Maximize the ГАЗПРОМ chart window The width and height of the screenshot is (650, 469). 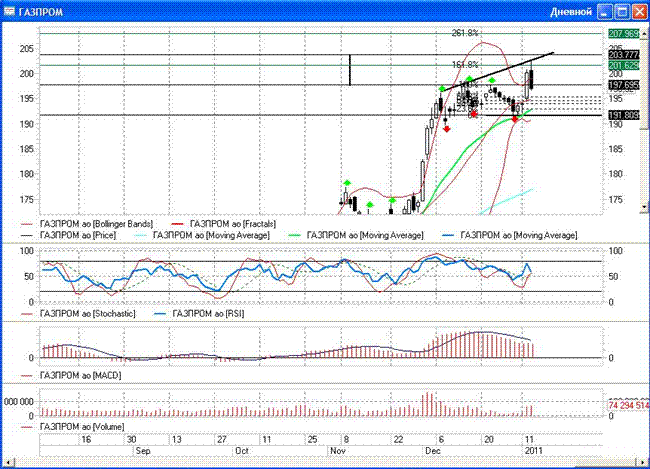(622, 12)
